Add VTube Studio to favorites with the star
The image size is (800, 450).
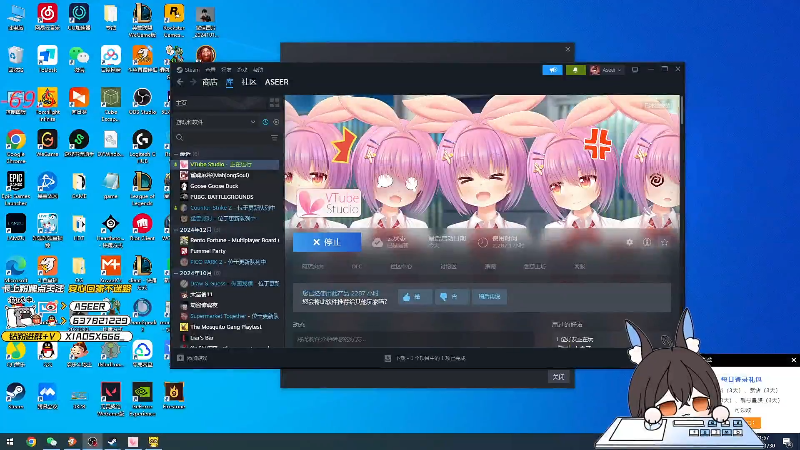pyautogui.click(x=664, y=242)
